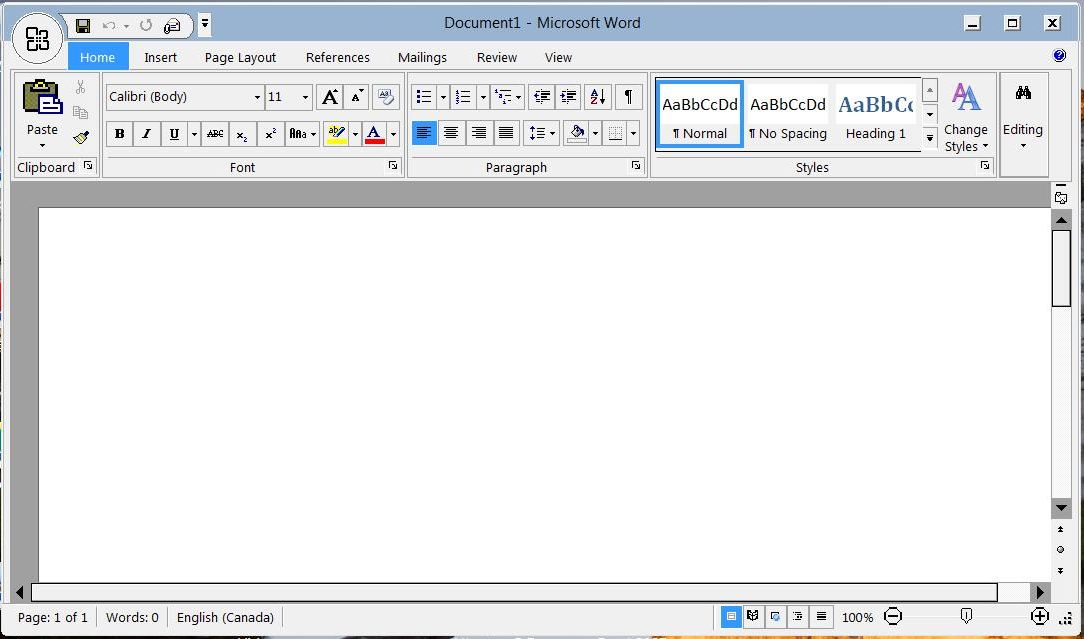Image resolution: width=1084 pixels, height=639 pixels.
Task: Click the Redo icon
Action: (146, 26)
